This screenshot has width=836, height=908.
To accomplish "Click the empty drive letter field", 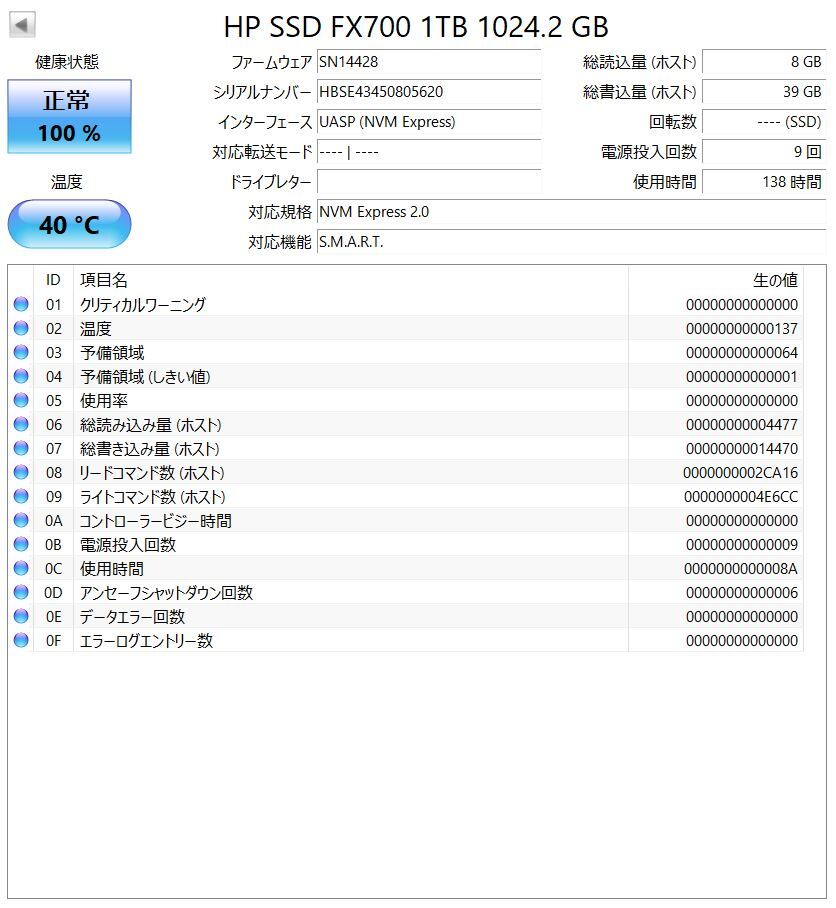I will 429,182.
